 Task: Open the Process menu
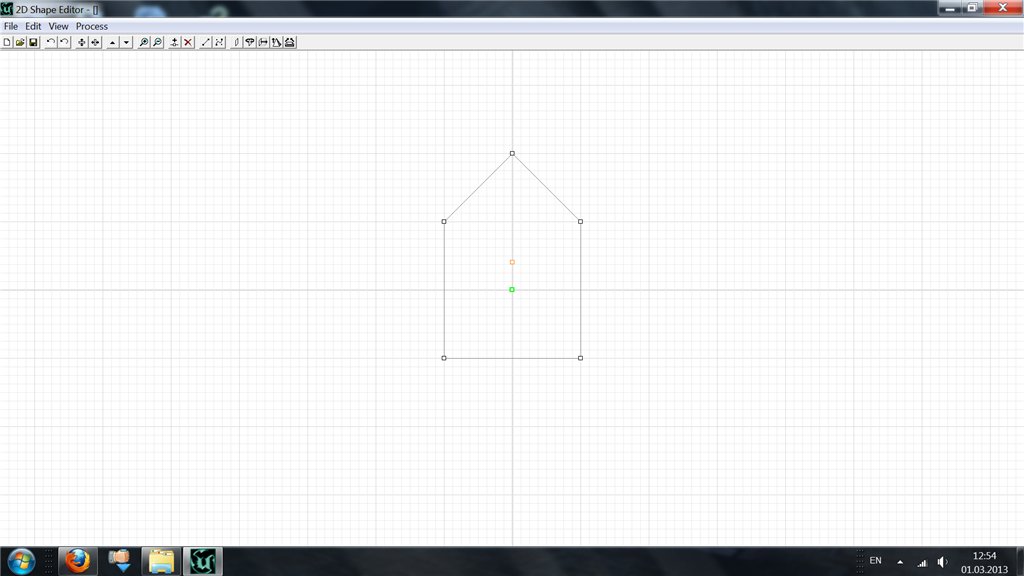[x=91, y=26]
